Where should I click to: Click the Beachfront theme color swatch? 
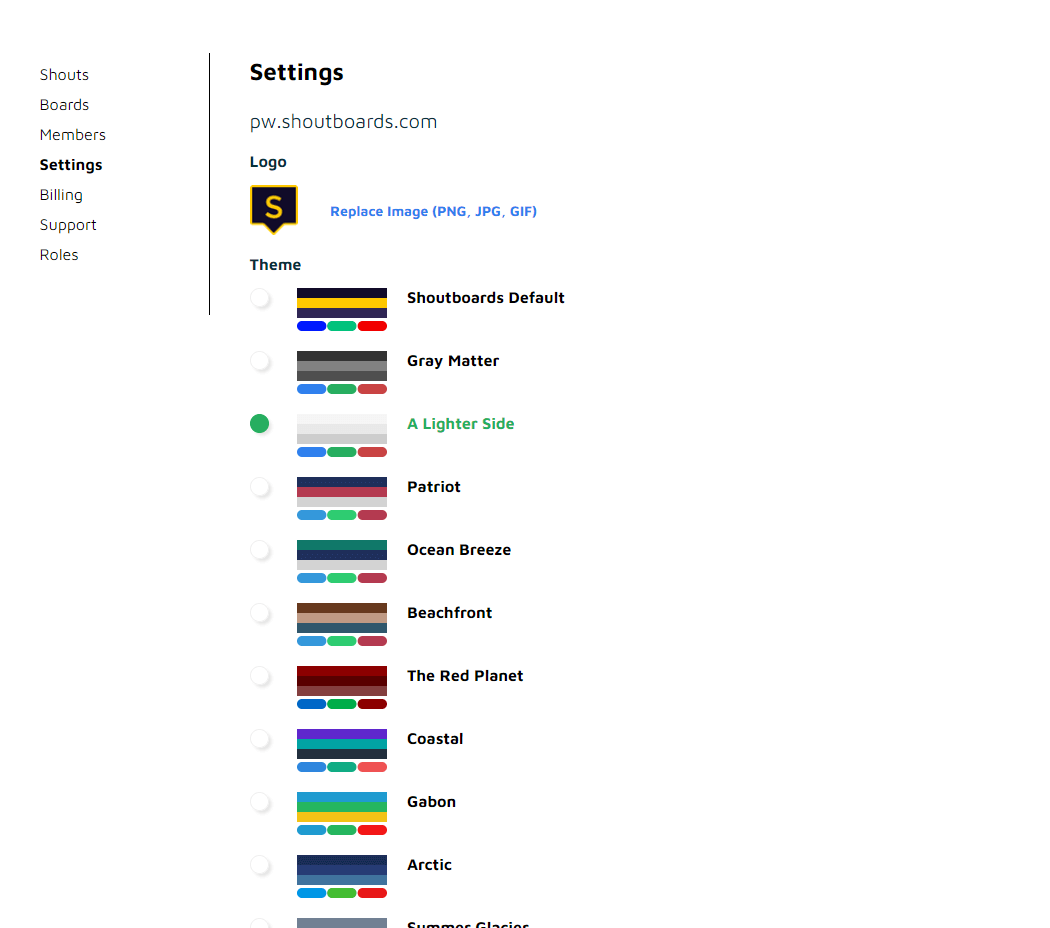341,624
